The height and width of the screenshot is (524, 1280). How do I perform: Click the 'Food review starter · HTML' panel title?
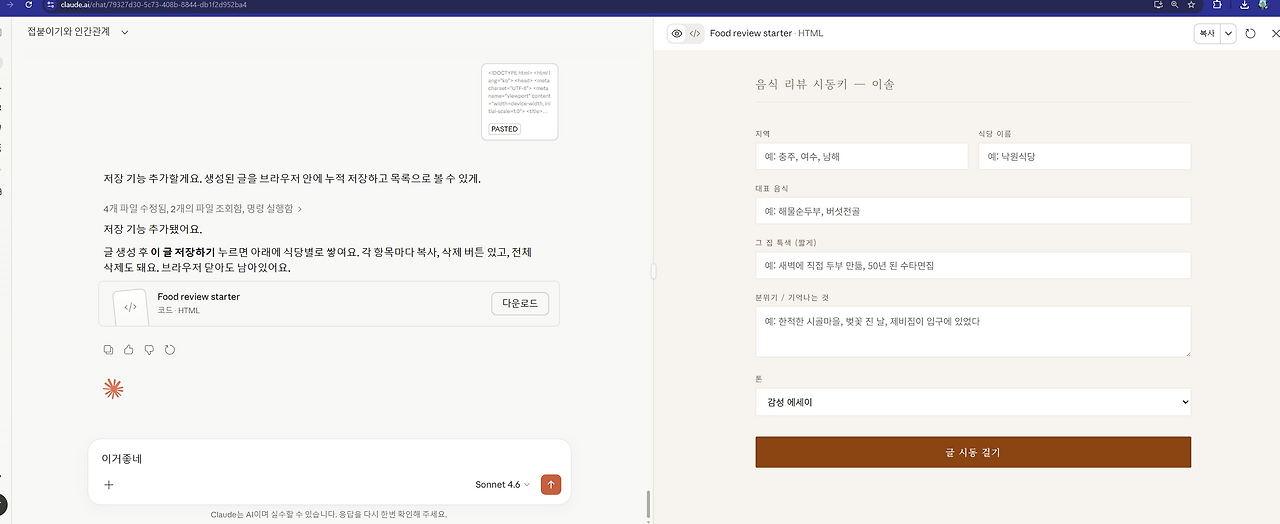coord(767,34)
